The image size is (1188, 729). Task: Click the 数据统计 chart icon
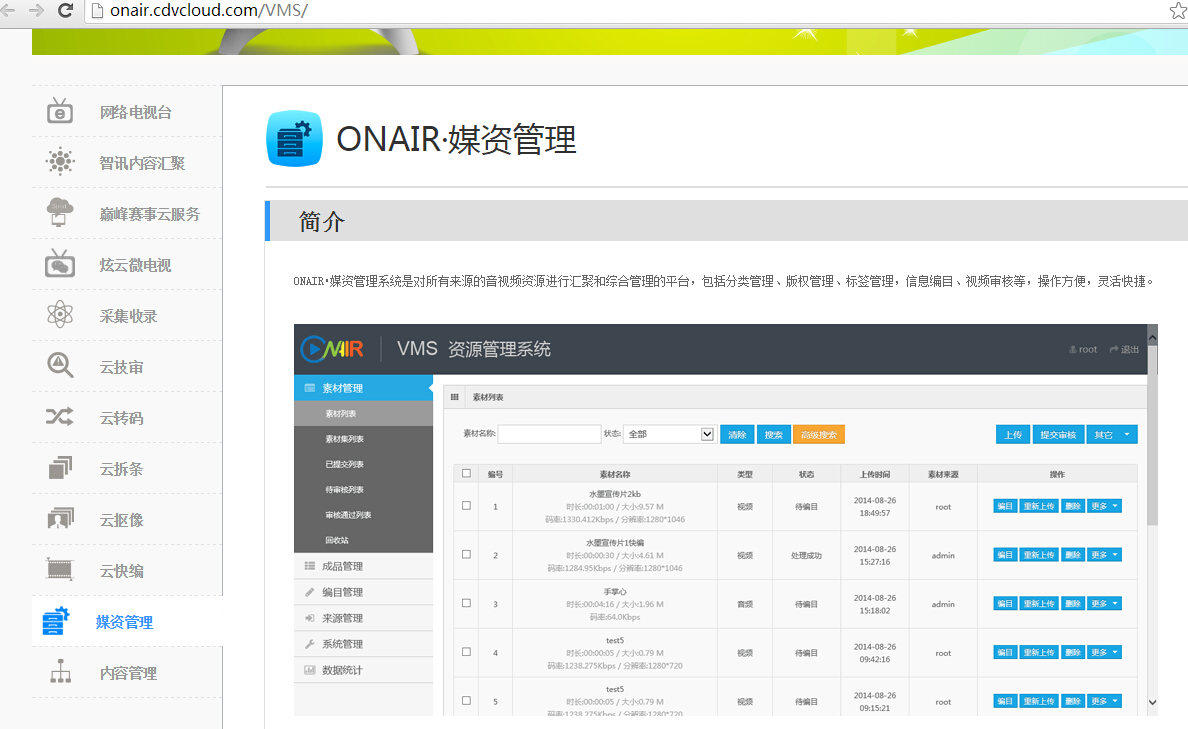[309, 670]
